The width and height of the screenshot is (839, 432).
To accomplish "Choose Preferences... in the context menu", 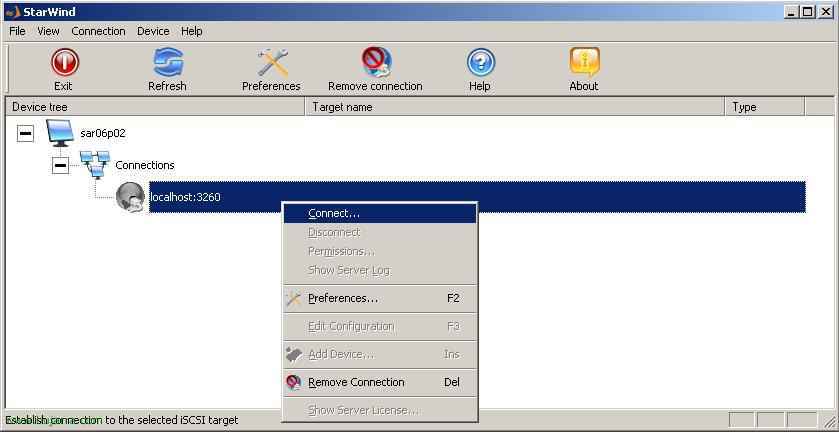I will point(379,299).
